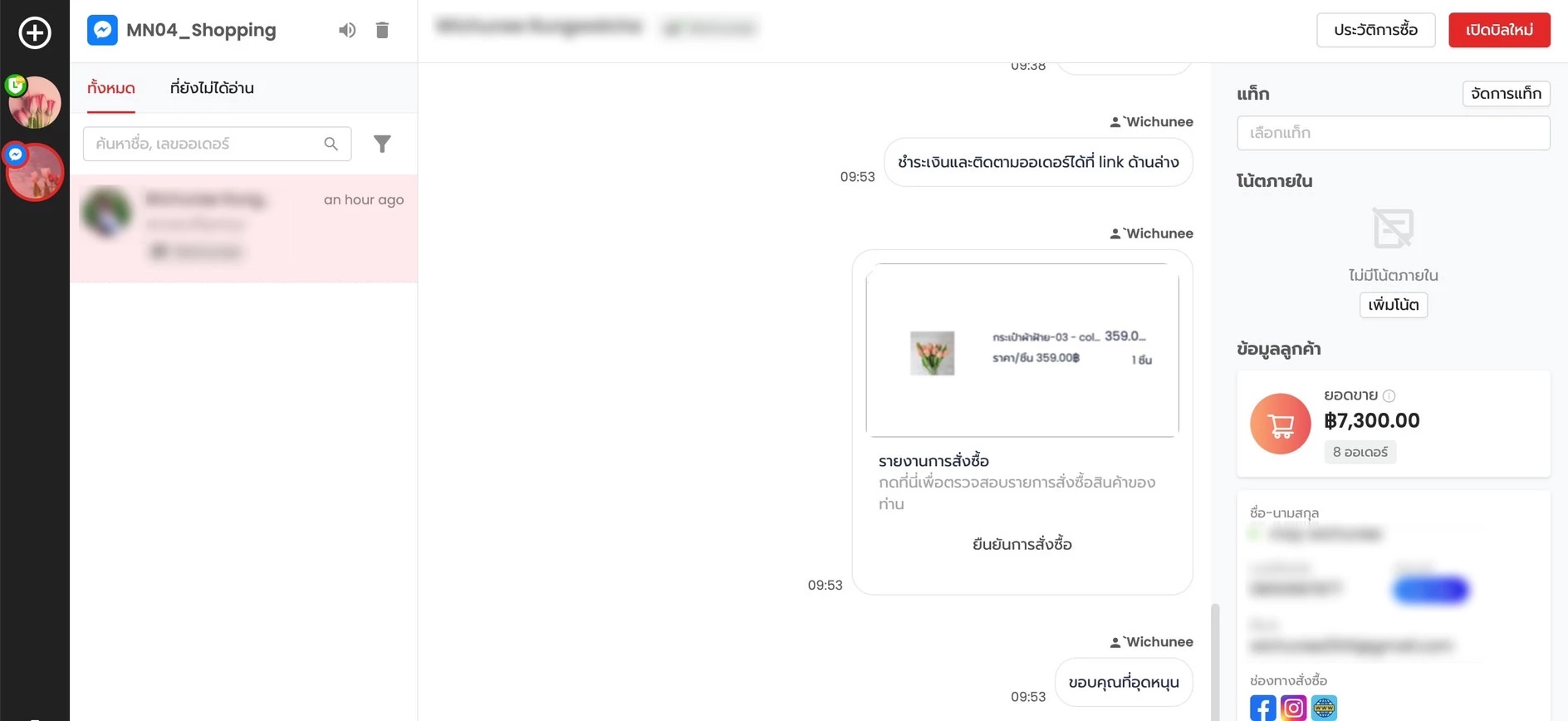Click the trash delete icon
The image size is (1568, 721).
(382, 30)
